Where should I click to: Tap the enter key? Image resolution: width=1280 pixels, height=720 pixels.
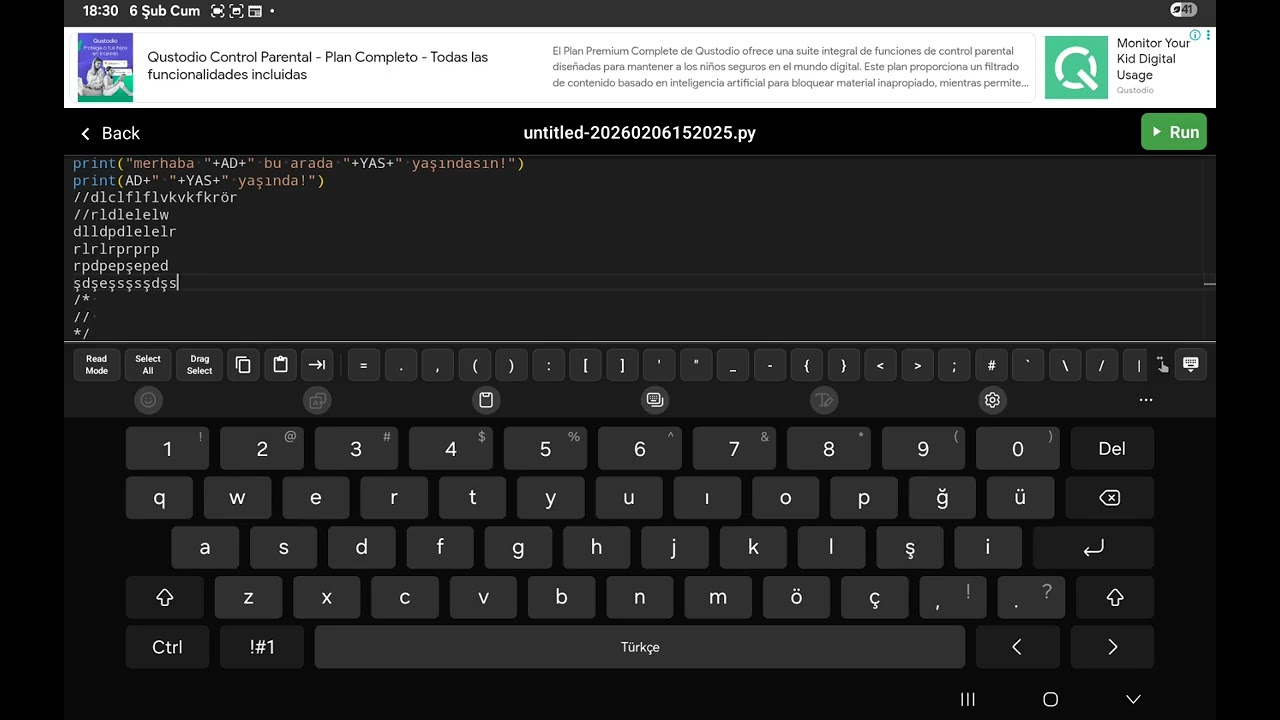(1094, 547)
